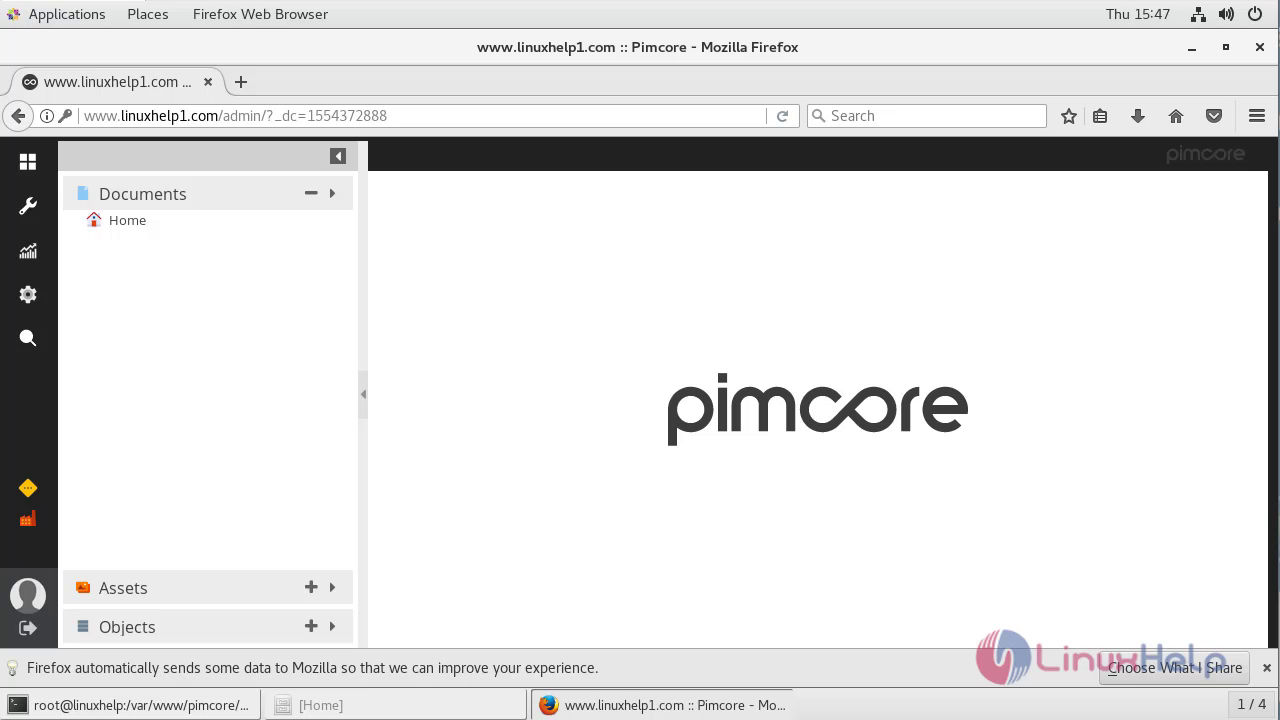Screen dimensions: 1280x720
Task: Click the volume speaker icon in tray
Action: click(x=1226, y=14)
